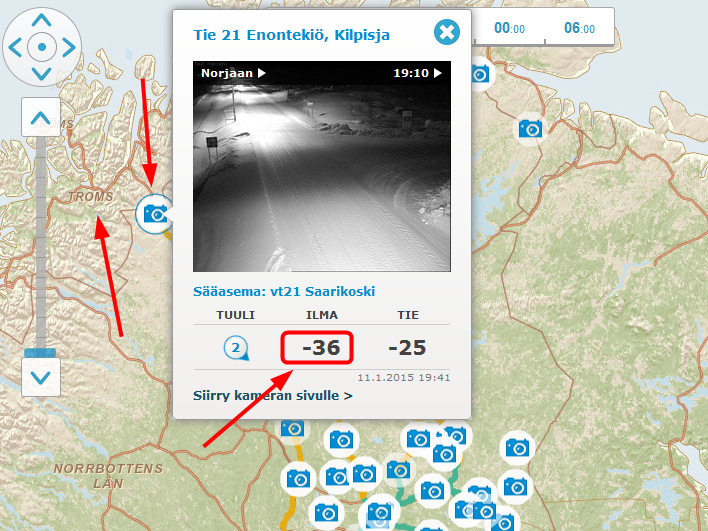
Task: Select the highlighted camera marker near Troms
Action: coord(154,214)
